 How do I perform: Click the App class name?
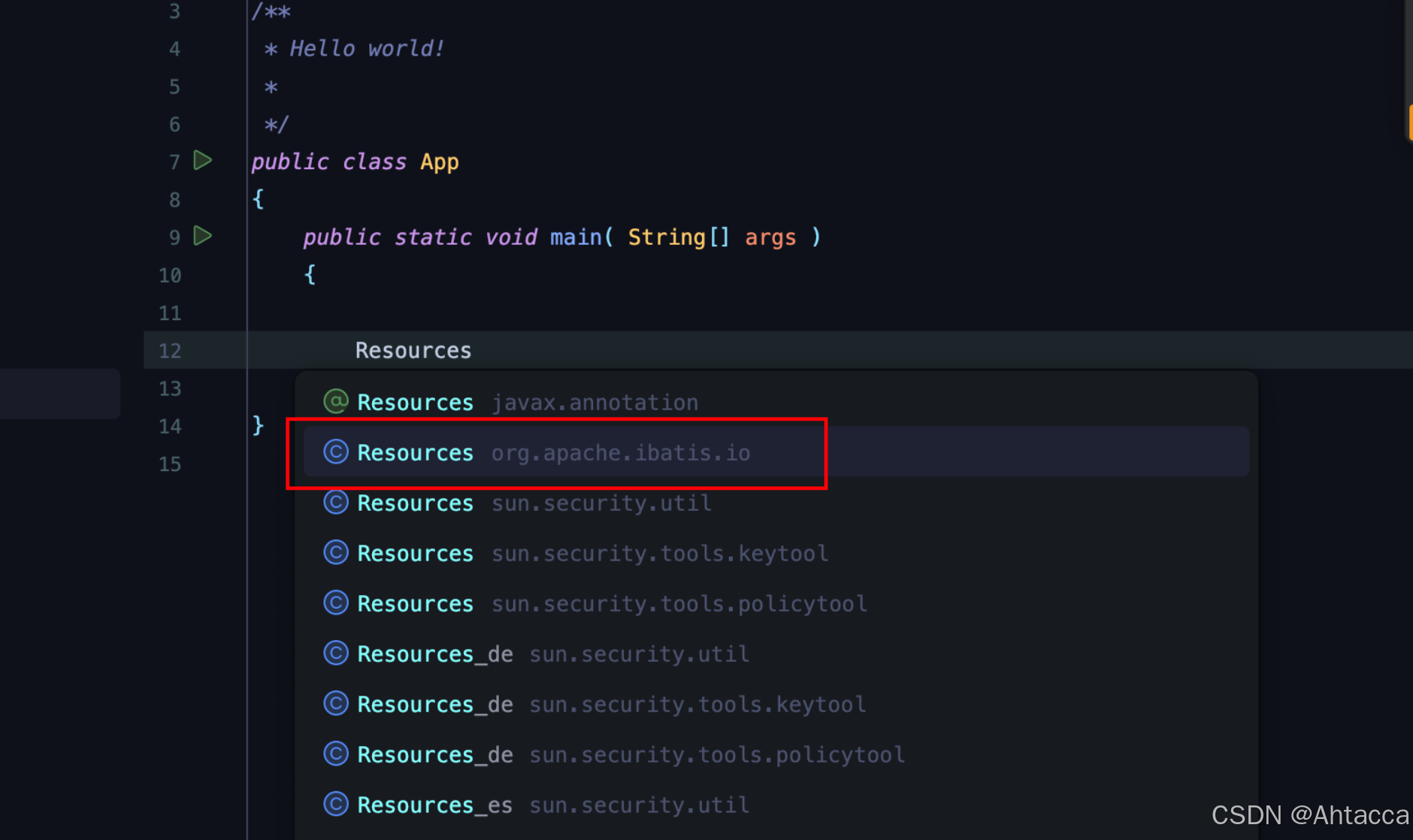click(x=440, y=162)
